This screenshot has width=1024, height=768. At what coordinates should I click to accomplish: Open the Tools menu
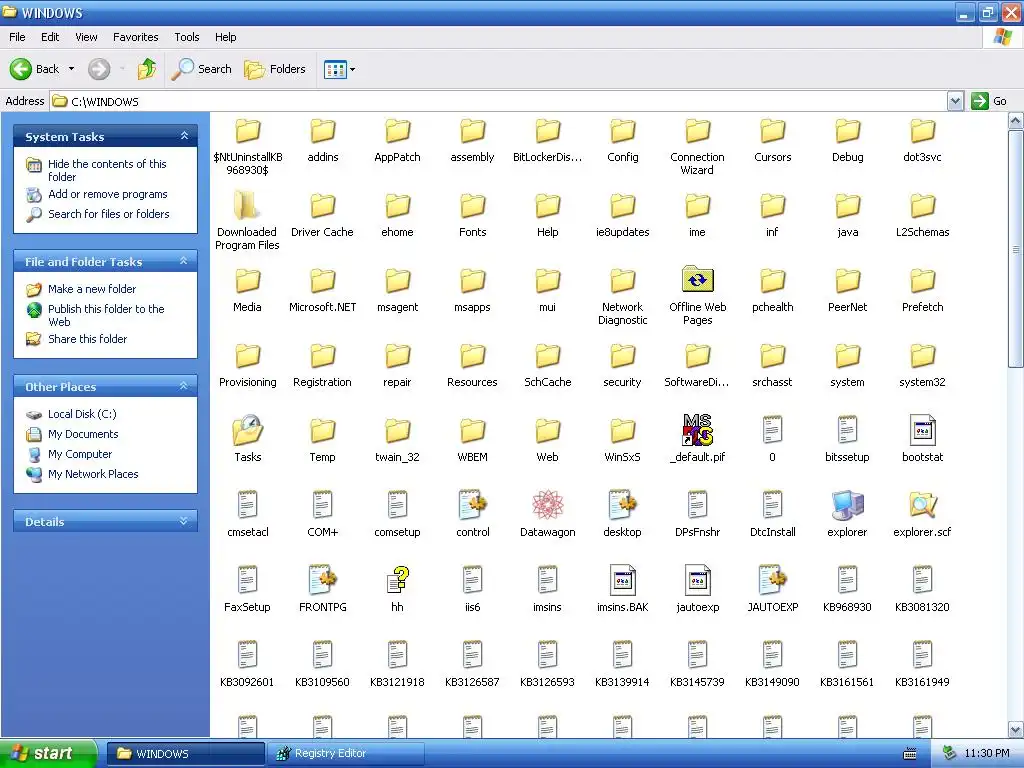point(187,37)
